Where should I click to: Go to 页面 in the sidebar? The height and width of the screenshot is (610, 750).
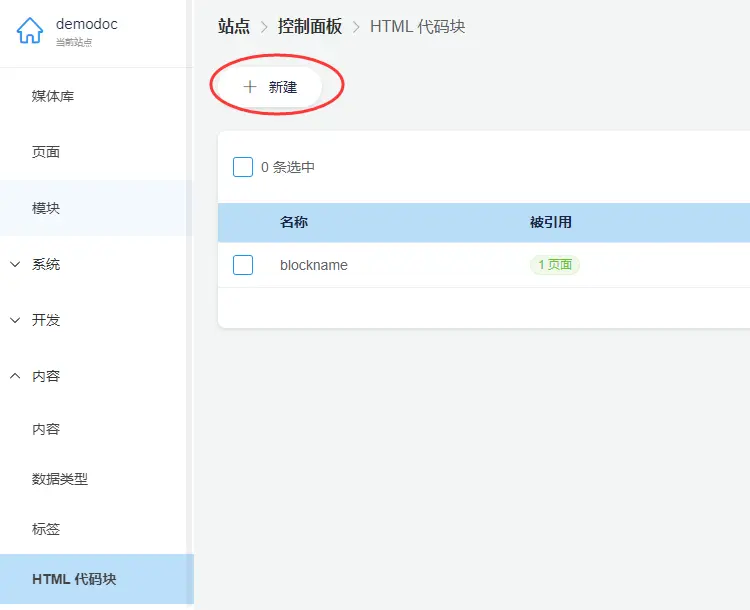[46, 152]
